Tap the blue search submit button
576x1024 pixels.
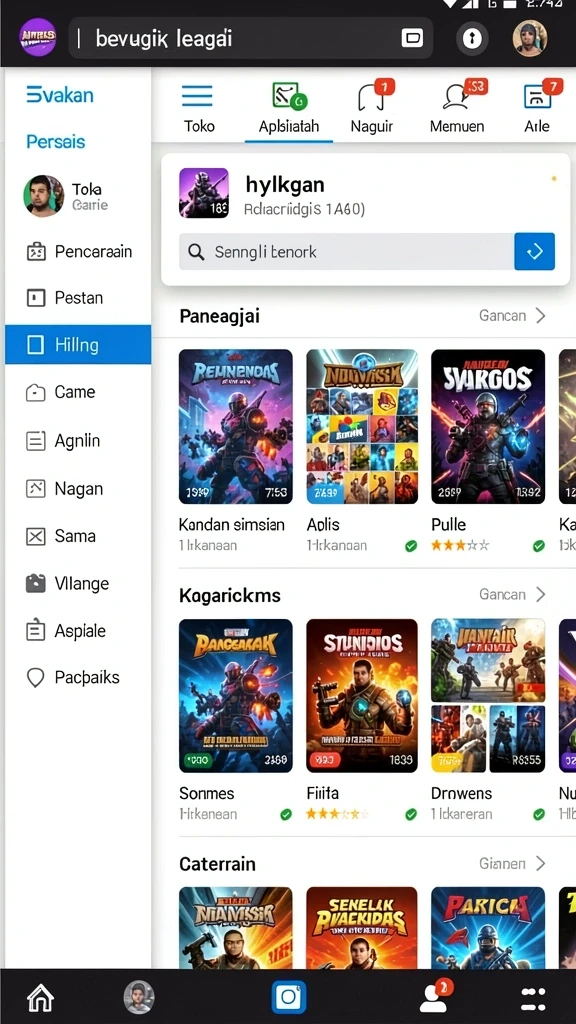534,251
